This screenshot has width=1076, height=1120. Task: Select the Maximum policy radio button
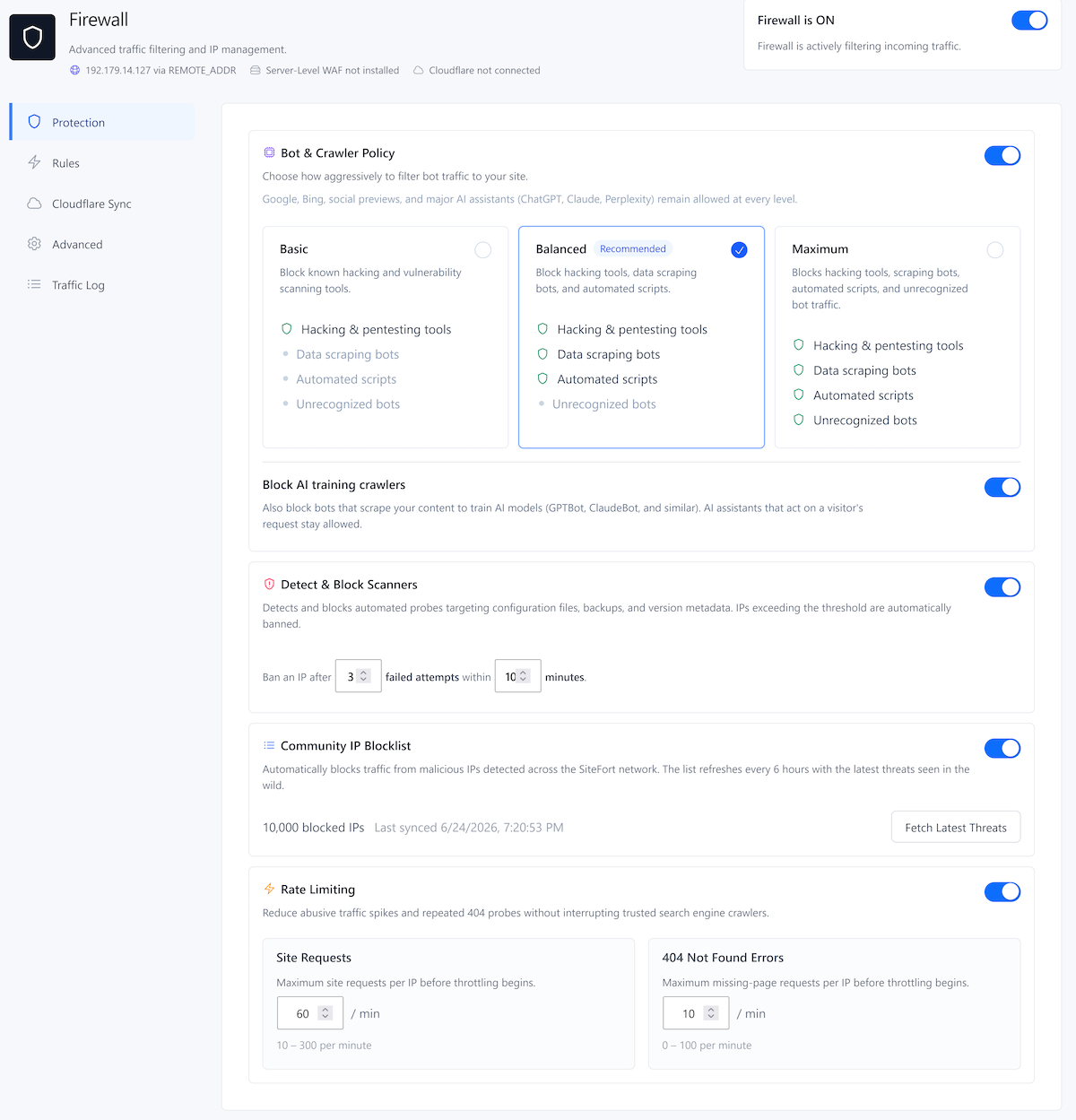point(995,250)
